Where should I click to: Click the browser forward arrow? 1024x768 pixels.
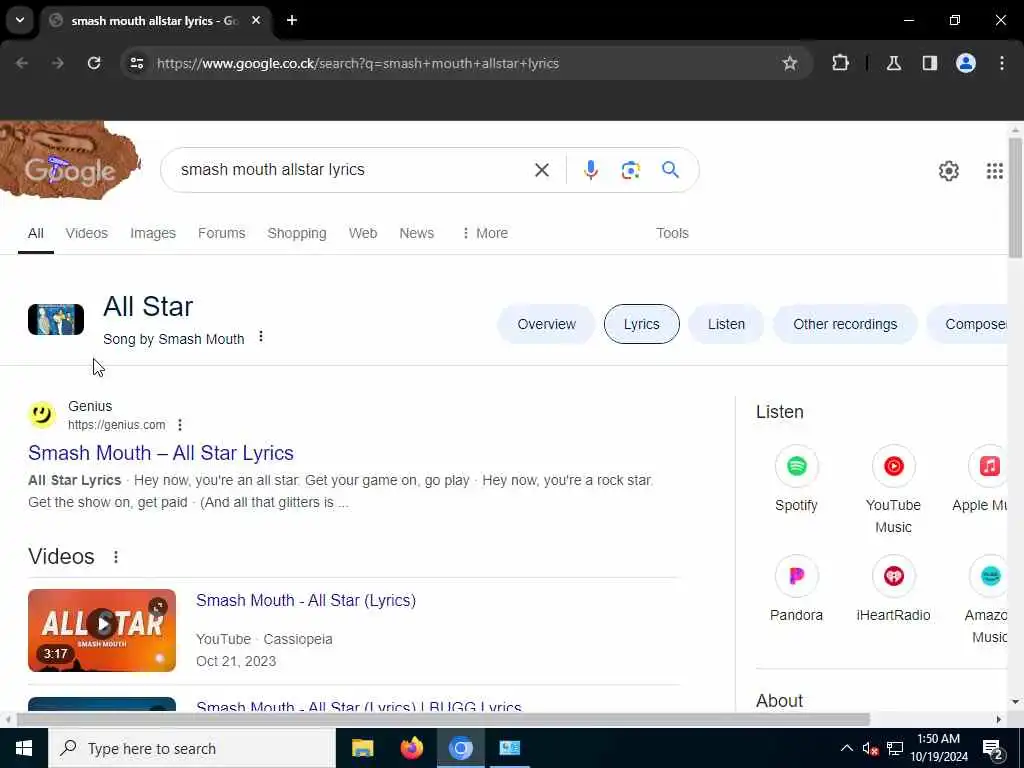[x=58, y=63]
